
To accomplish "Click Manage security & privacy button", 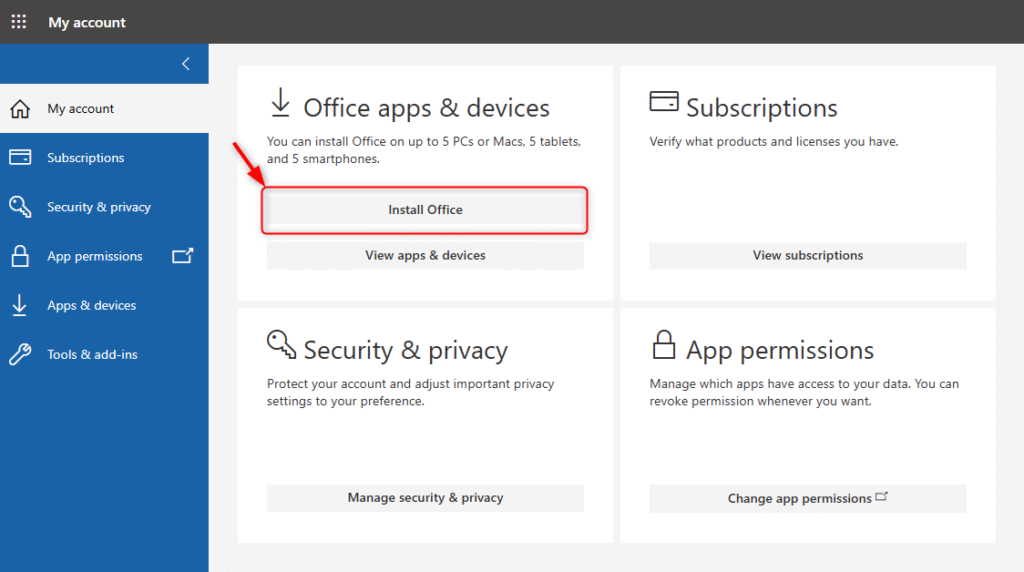I will (x=425, y=498).
